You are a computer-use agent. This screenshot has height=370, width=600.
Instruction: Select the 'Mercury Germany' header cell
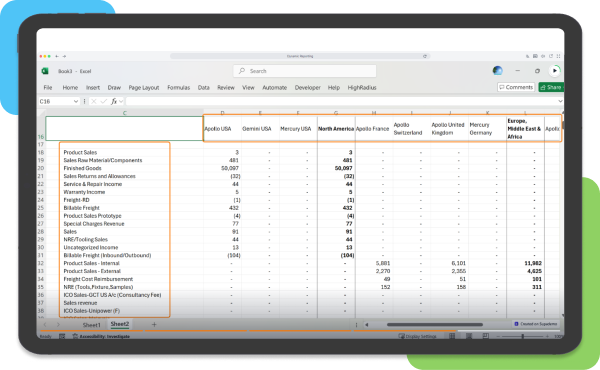(488, 129)
